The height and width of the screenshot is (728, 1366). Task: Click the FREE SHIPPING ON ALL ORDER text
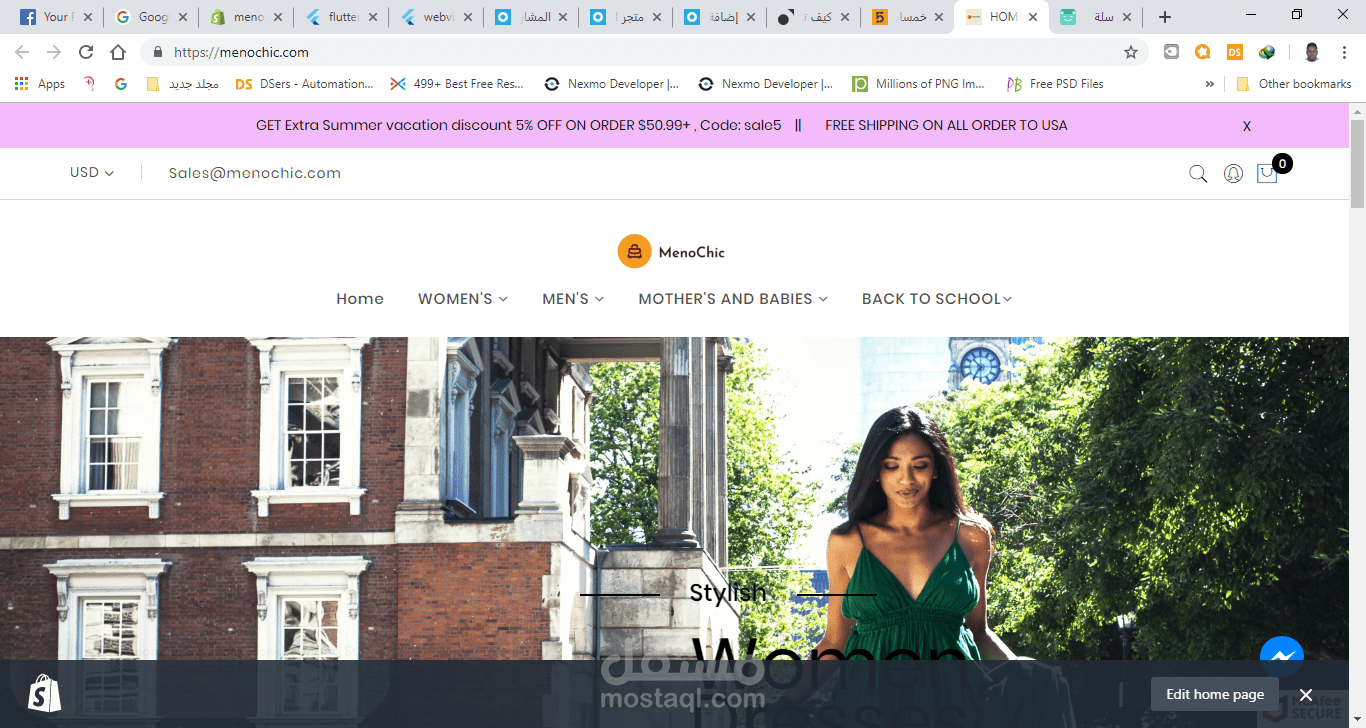(x=946, y=125)
